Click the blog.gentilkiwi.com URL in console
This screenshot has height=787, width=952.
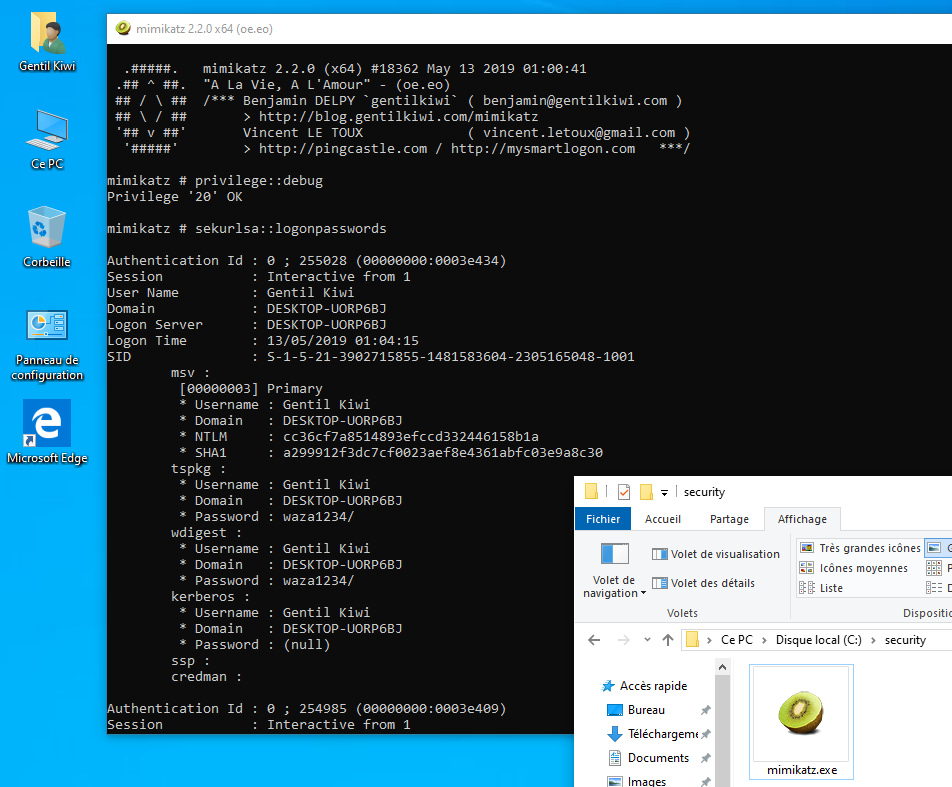[x=398, y=117]
